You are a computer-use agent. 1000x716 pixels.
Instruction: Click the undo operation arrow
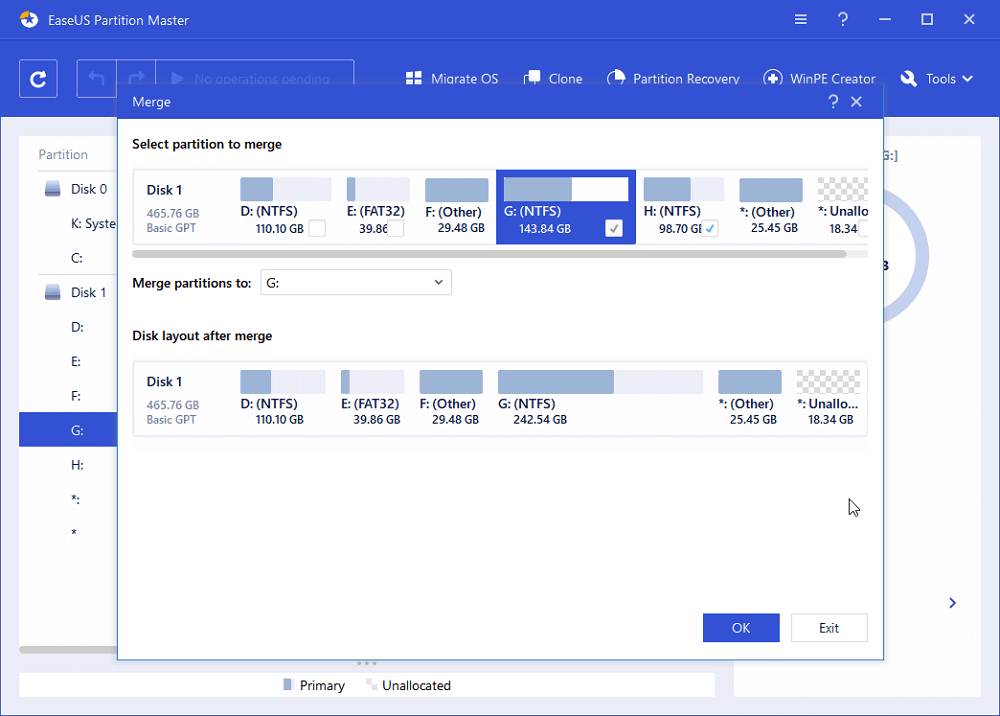point(96,78)
